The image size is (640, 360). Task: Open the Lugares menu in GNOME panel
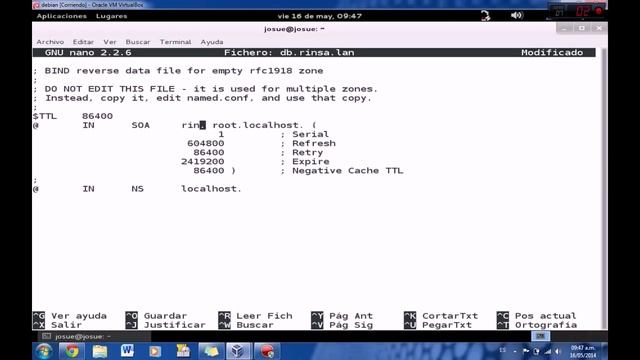coord(111,16)
